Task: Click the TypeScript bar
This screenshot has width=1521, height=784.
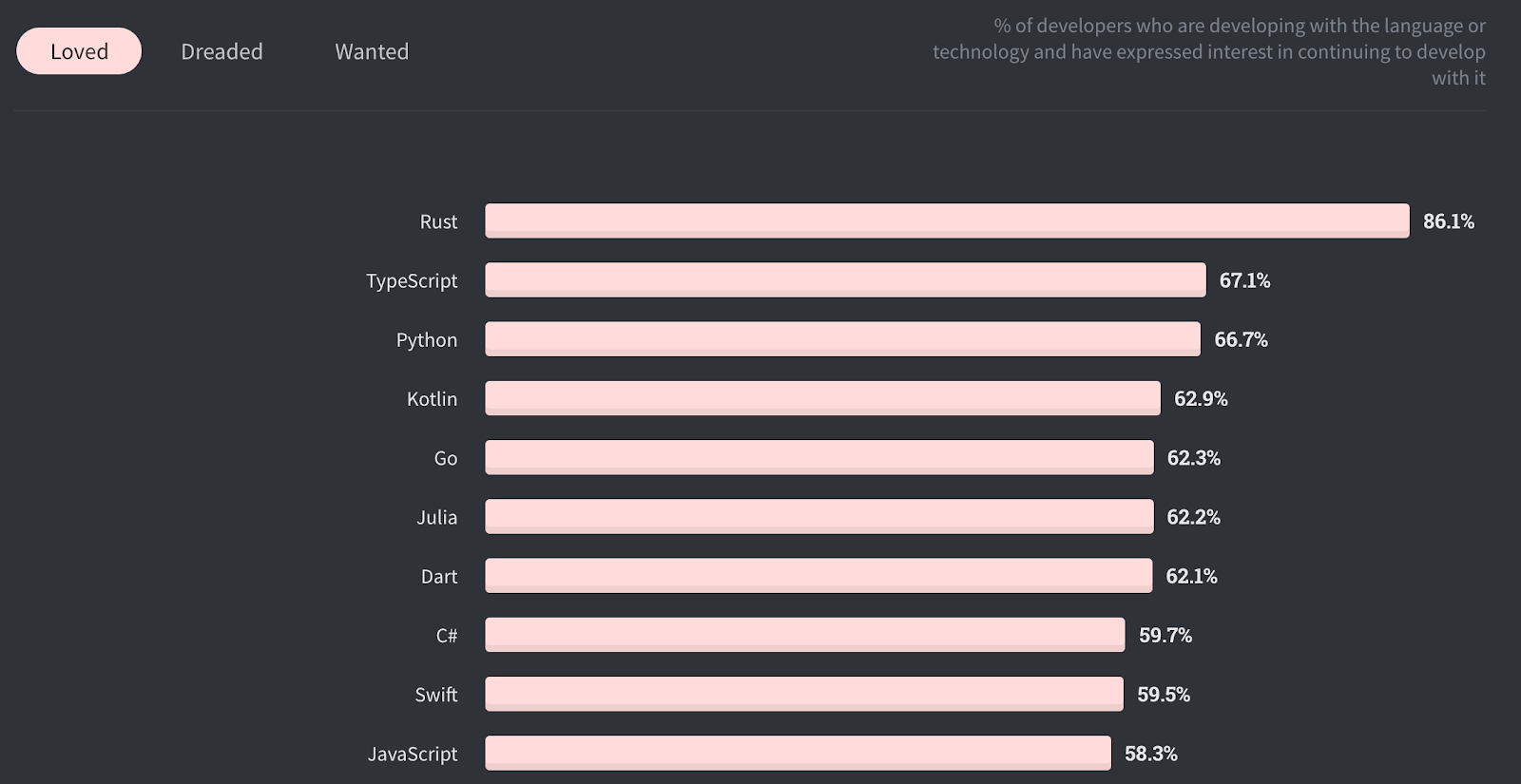Action: point(845,280)
